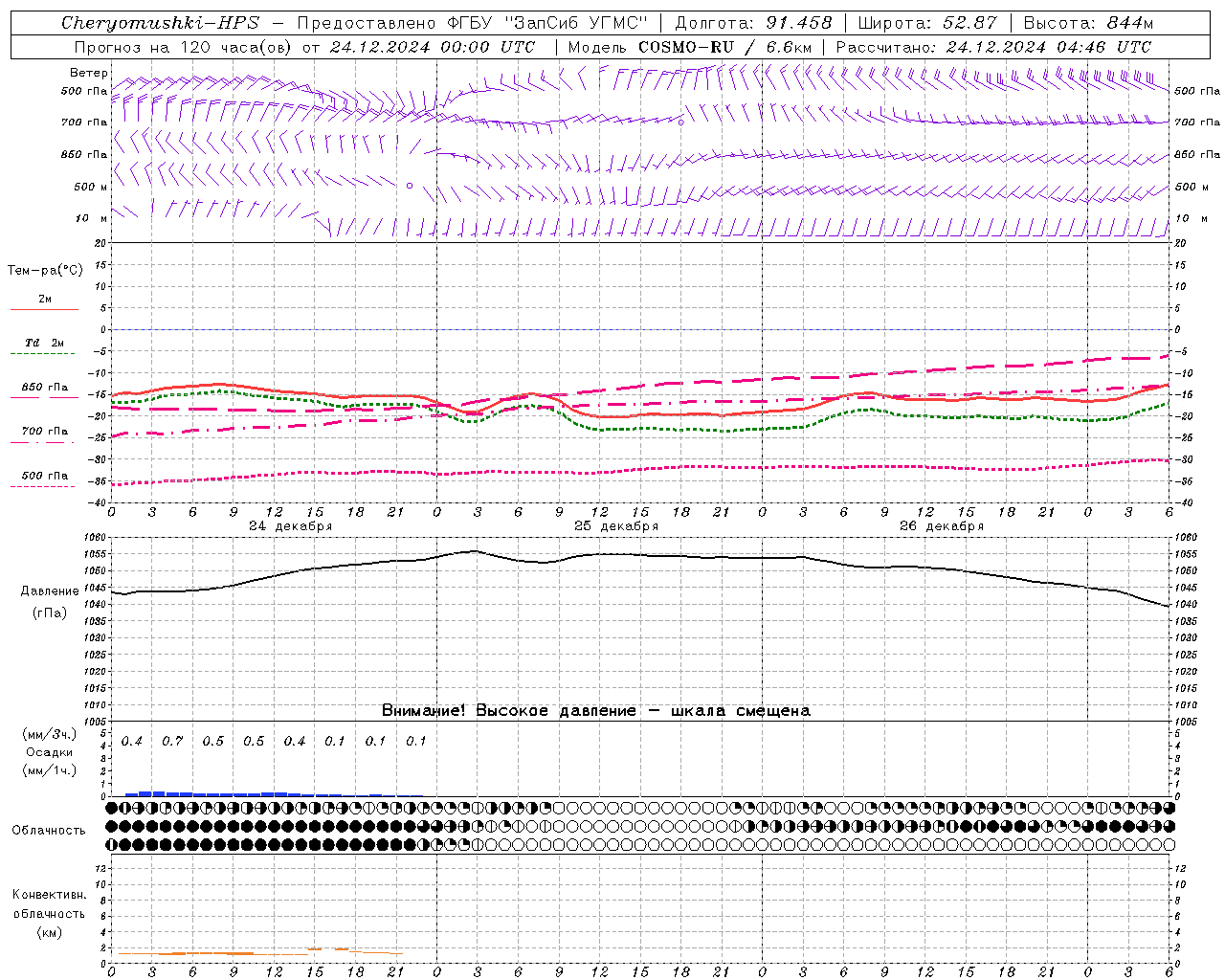Click the Тем-ра(°C) temperature label
1225x980 pixels.
coord(45,271)
